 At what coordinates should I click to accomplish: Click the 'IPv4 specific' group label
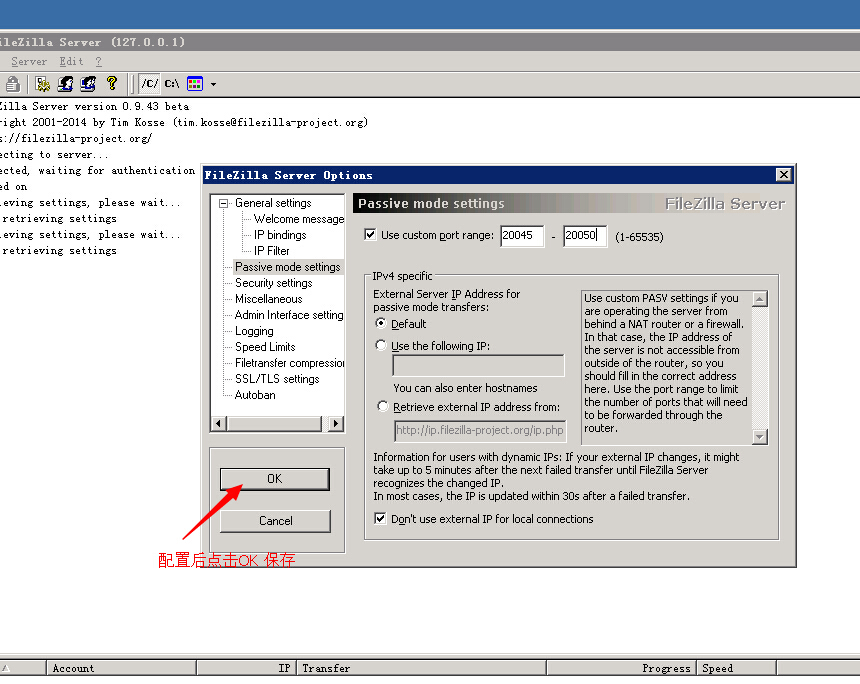coord(402,276)
